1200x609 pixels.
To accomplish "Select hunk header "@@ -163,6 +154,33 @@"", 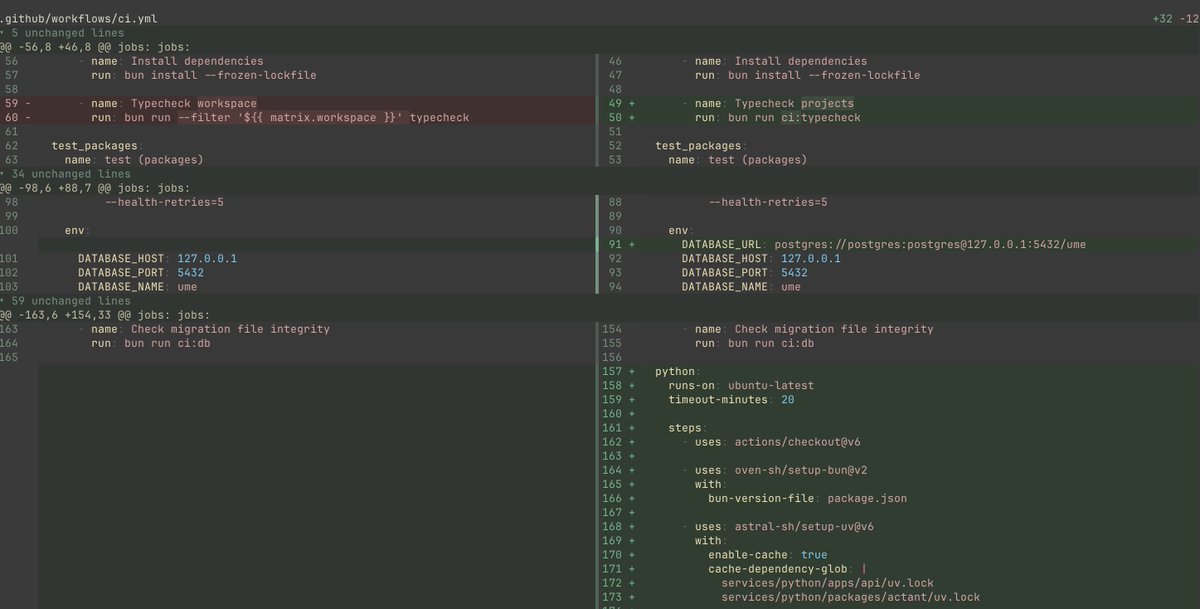I will [x=67, y=314].
